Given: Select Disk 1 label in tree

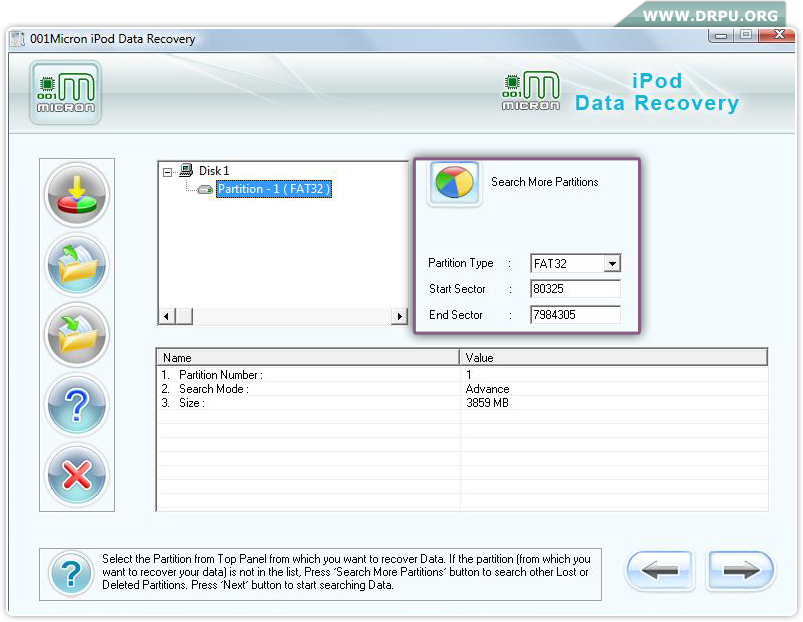Looking at the screenshot, I should point(214,170).
